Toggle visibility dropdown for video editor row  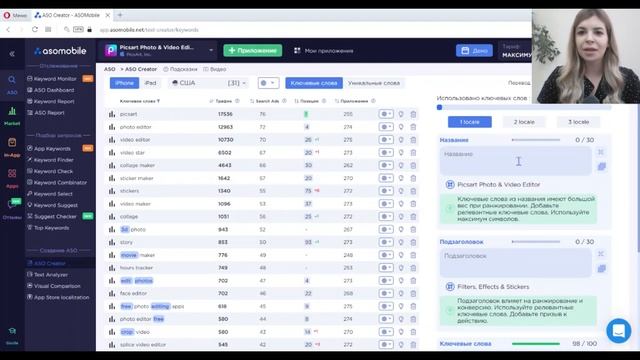click(x=386, y=140)
